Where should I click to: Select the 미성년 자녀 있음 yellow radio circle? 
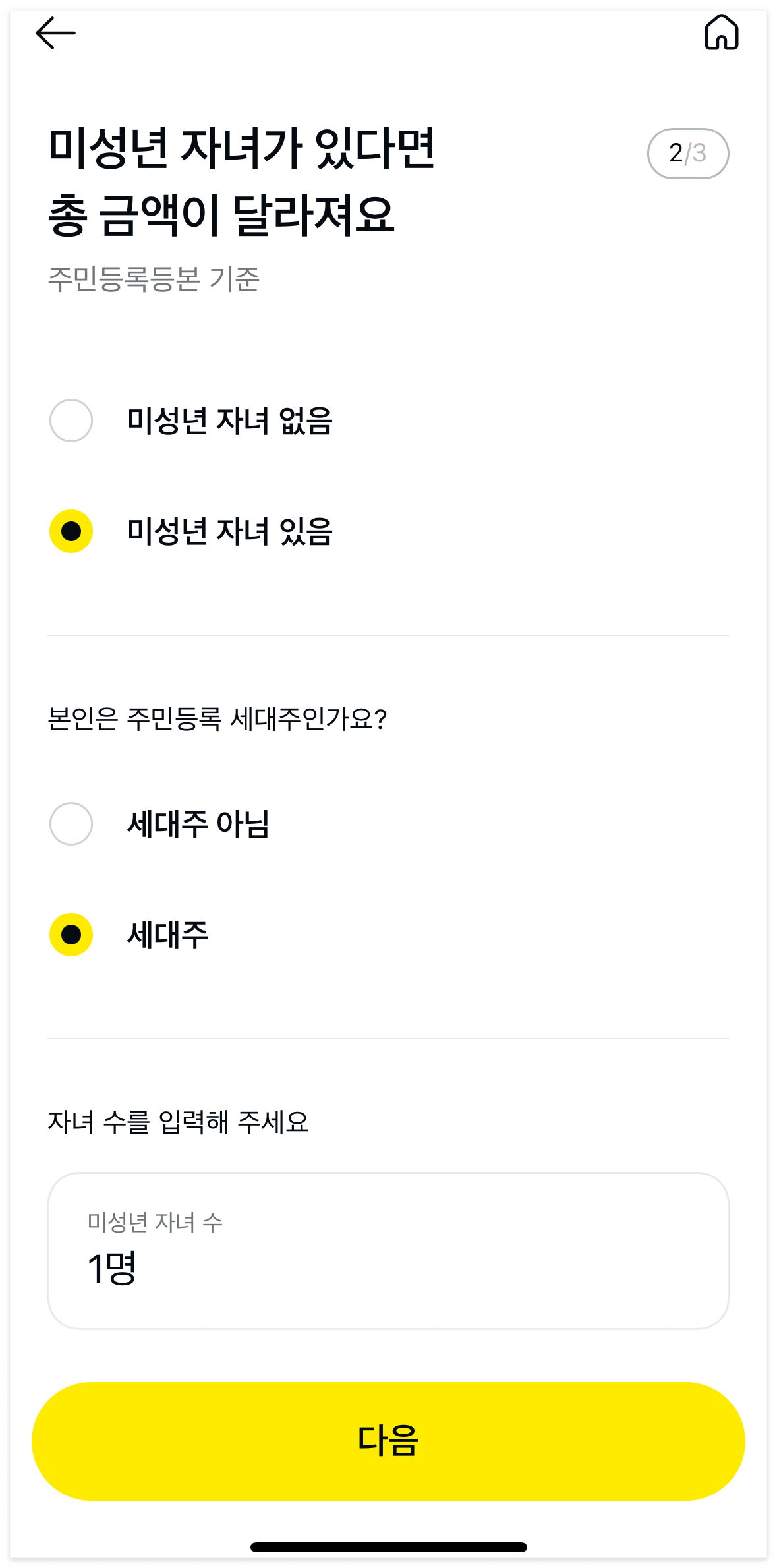(x=71, y=531)
